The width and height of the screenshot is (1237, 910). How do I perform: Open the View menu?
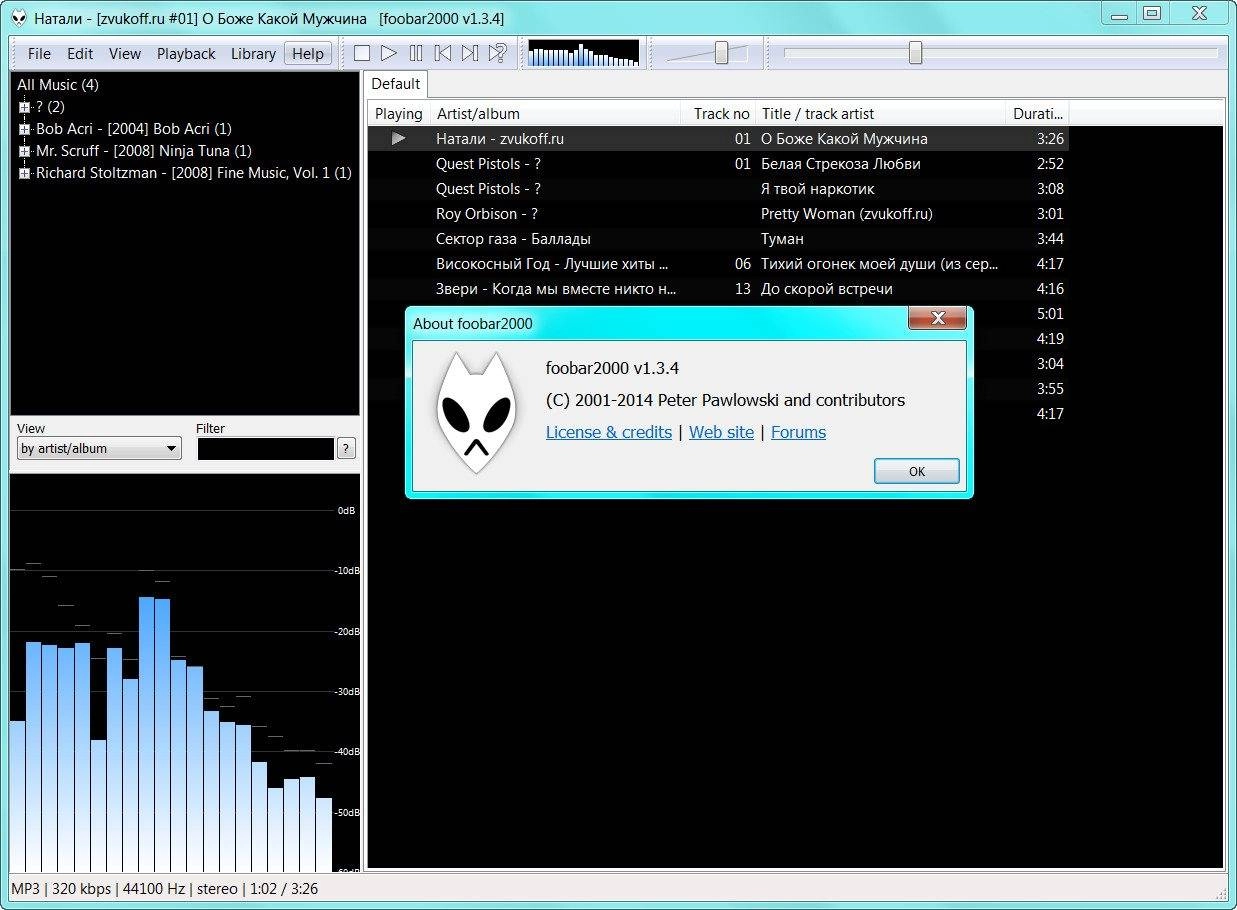tap(125, 54)
